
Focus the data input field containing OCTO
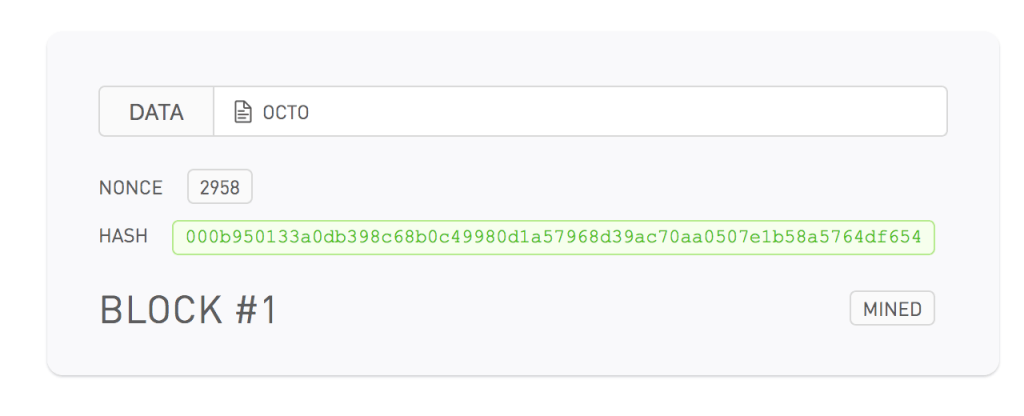tap(580, 112)
